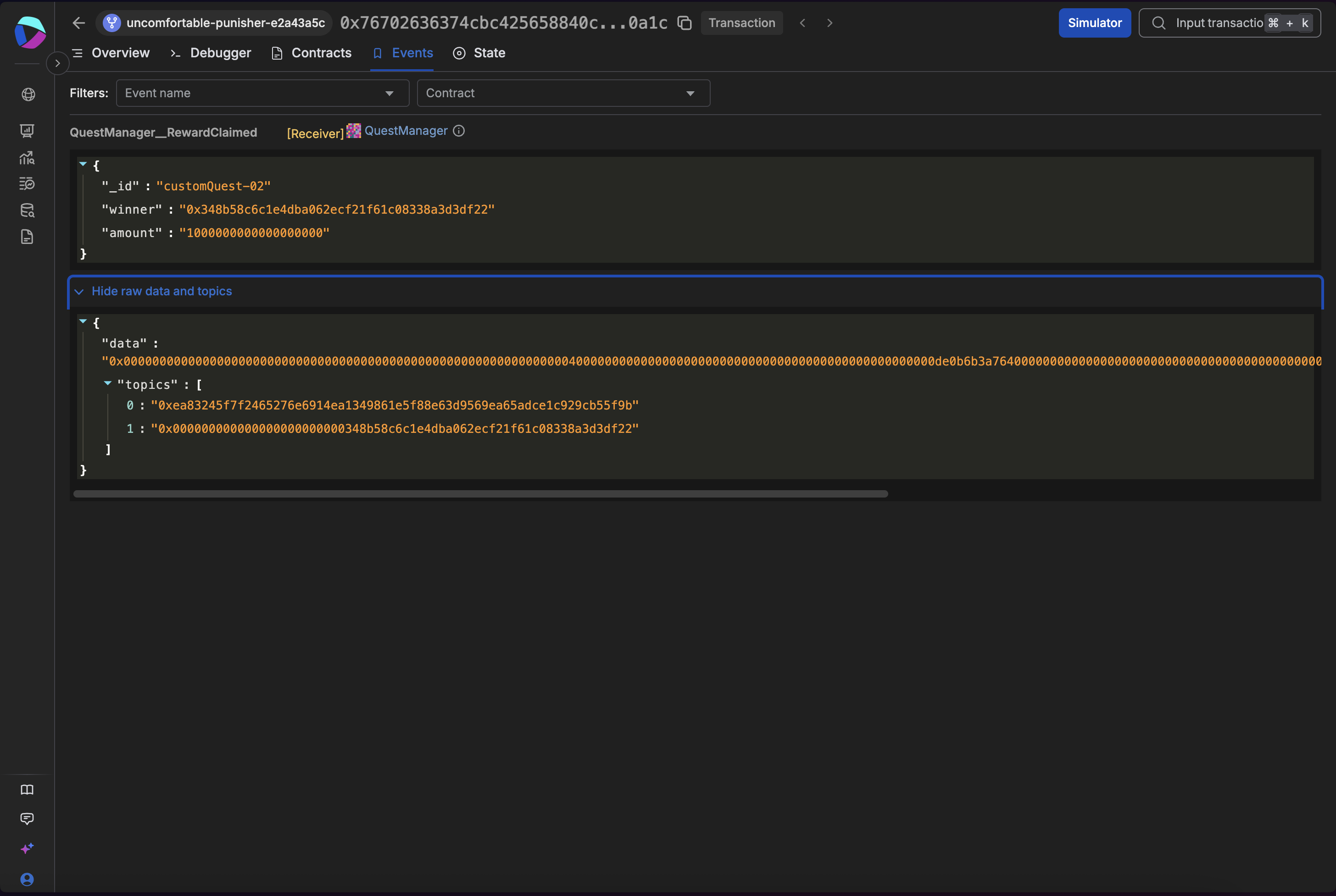This screenshot has width=1336, height=896.
Task: Open the Contract filter dropdown
Action: (563, 93)
